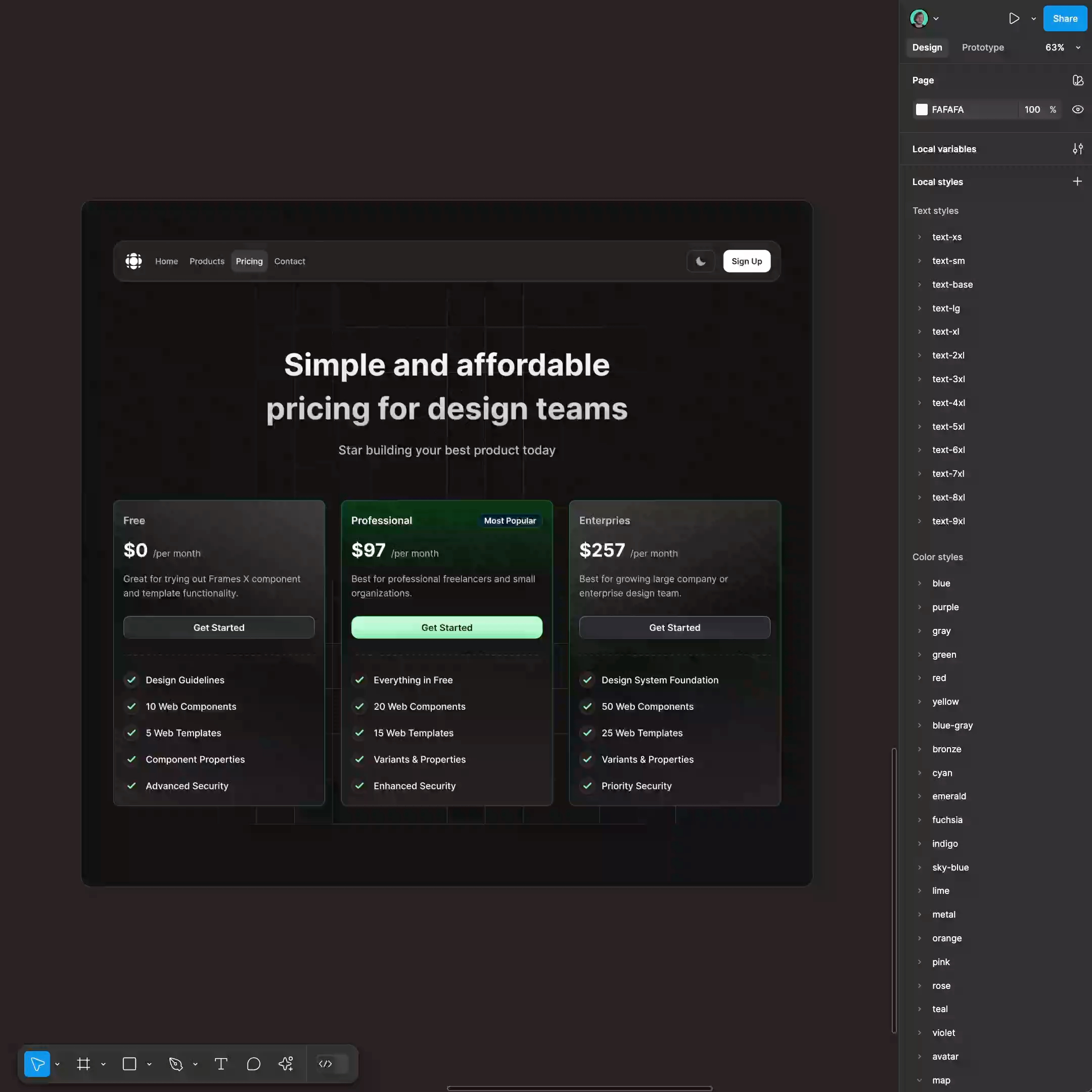
Task: Select the Text tool
Action: 220,1063
